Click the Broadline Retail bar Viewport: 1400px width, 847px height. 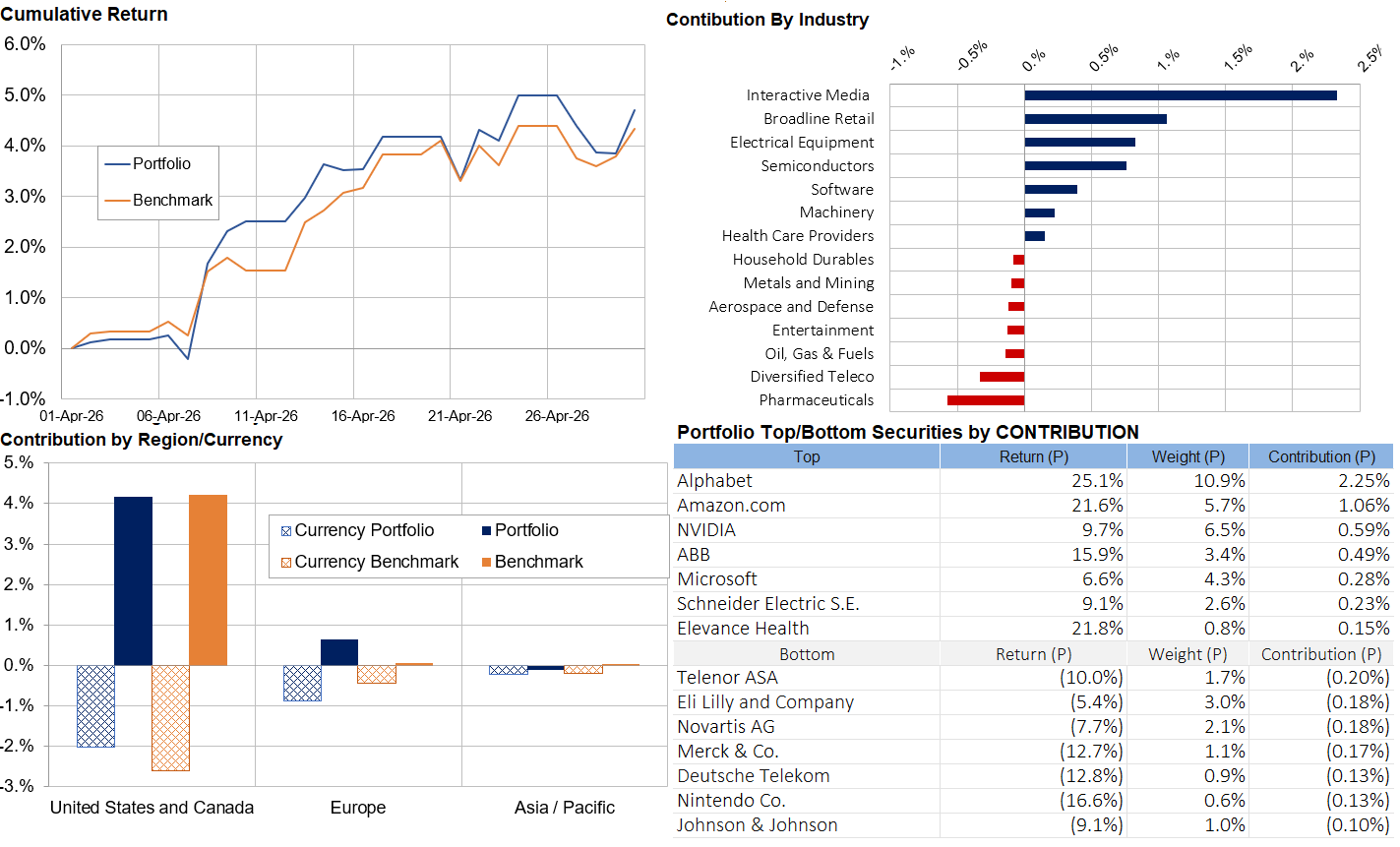pos(1096,119)
